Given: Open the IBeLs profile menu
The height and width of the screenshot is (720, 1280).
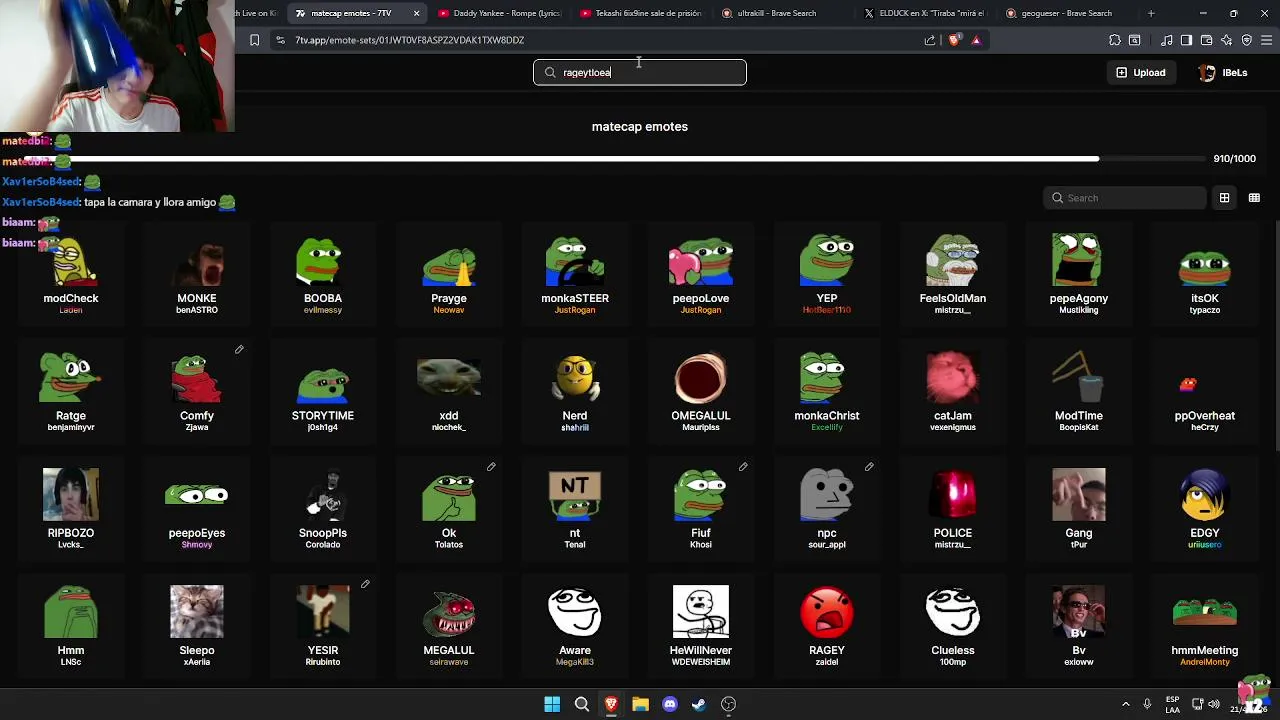Looking at the screenshot, I should (1223, 72).
